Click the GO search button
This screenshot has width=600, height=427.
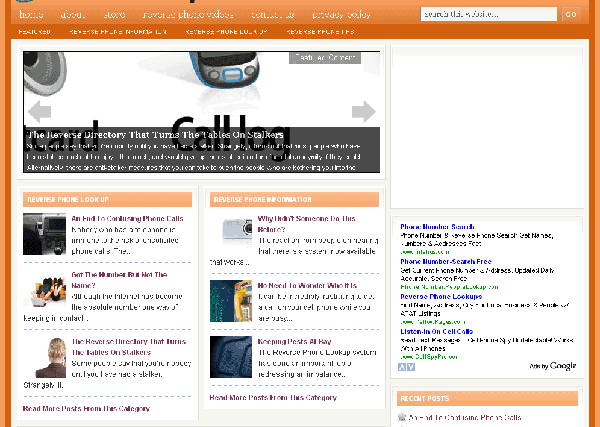click(571, 14)
